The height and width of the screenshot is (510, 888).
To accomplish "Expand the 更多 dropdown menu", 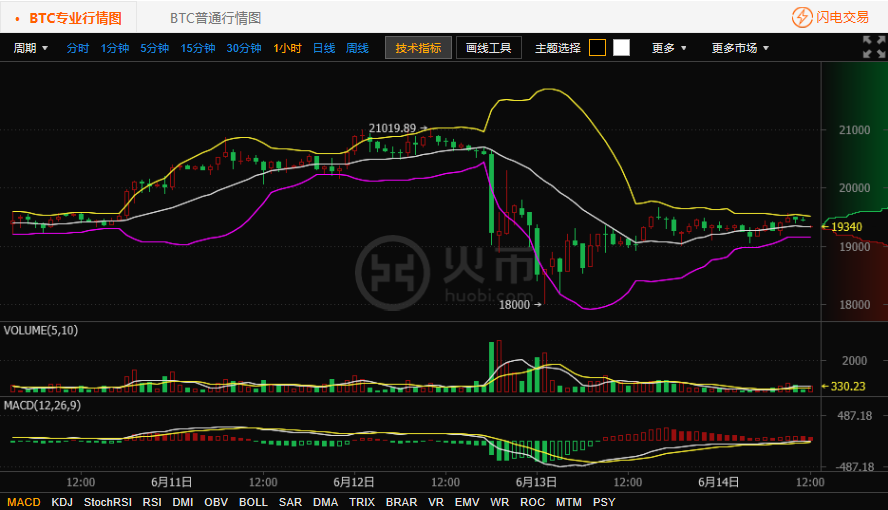I will [x=669, y=48].
